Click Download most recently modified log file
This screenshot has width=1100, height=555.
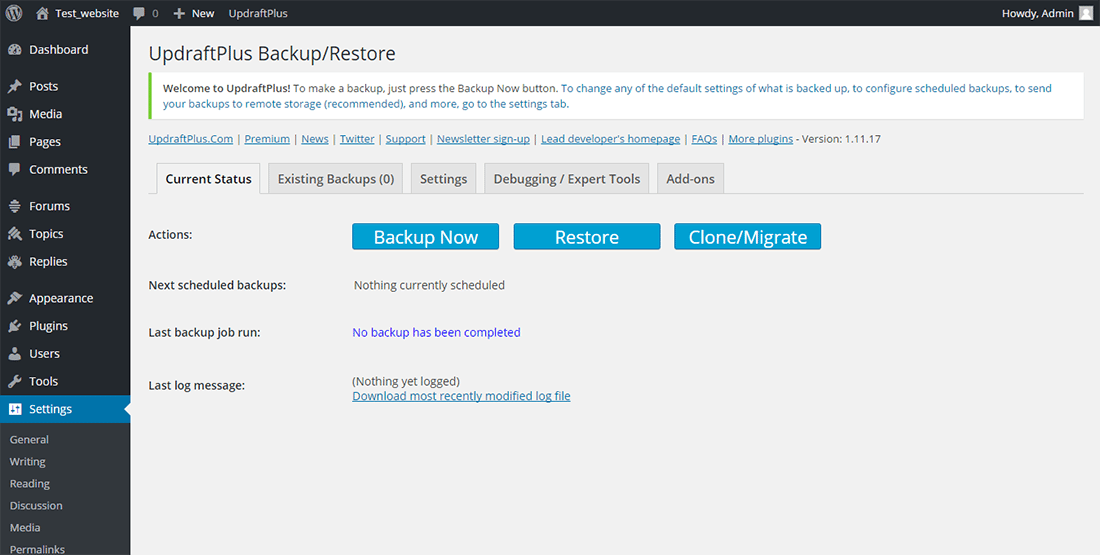click(x=462, y=396)
